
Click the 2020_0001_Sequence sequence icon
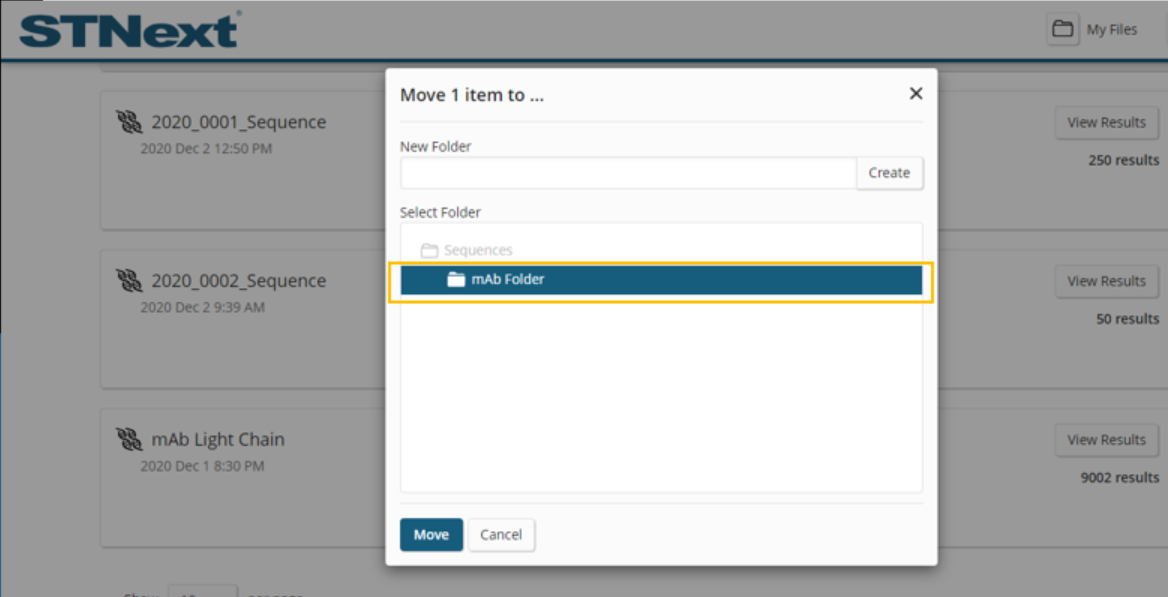click(129, 122)
